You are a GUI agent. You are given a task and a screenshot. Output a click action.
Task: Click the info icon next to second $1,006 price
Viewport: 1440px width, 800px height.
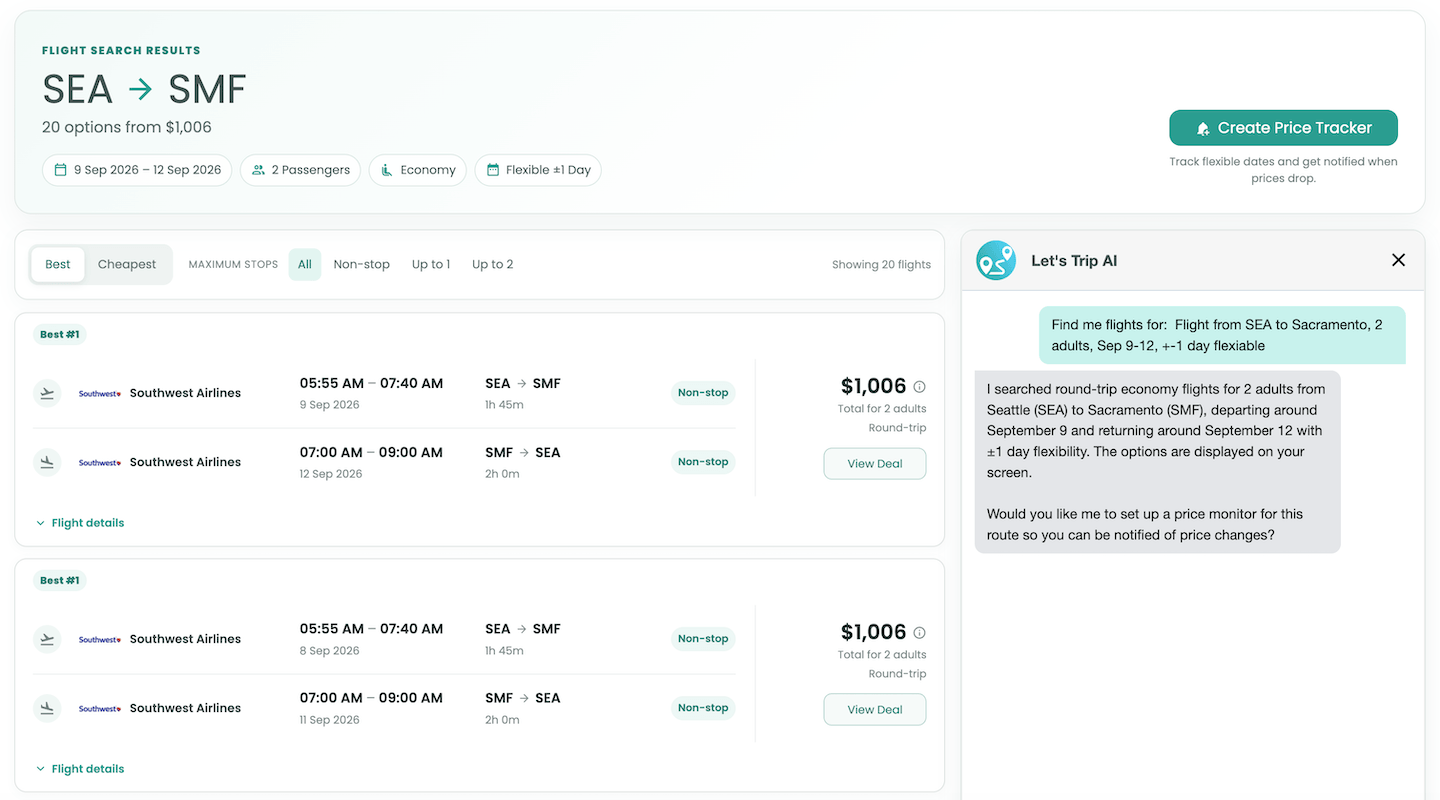pyautogui.click(x=919, y=632)
